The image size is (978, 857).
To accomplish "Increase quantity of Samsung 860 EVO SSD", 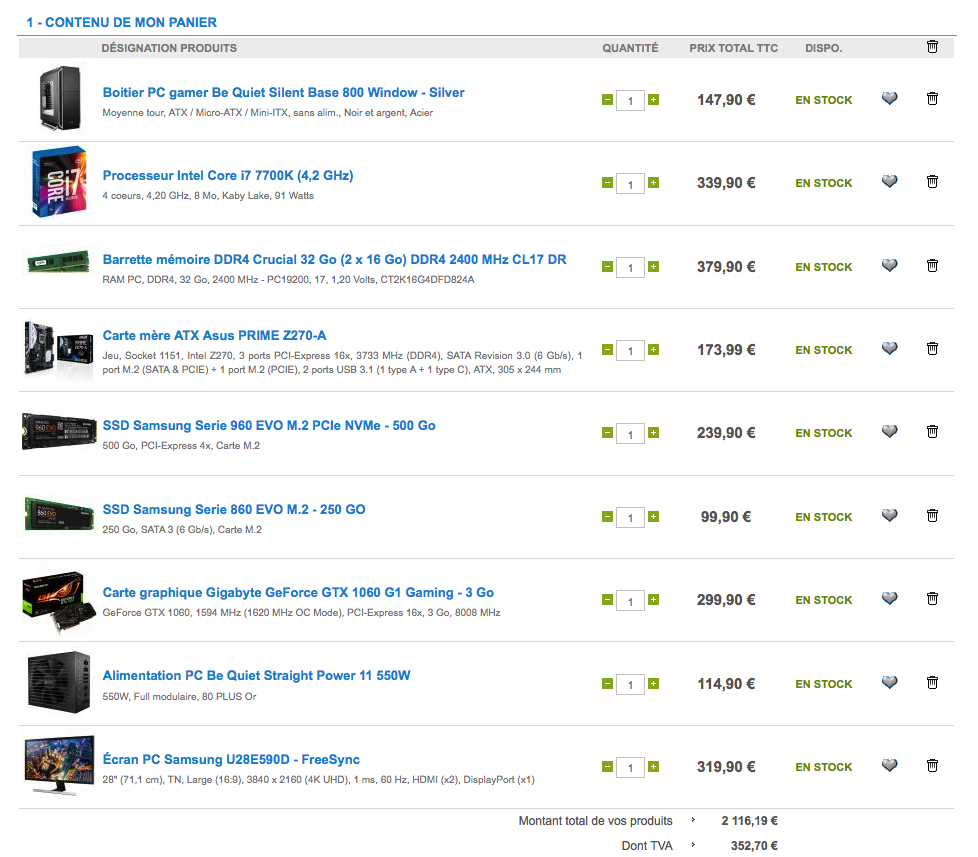I will (653, 517).
